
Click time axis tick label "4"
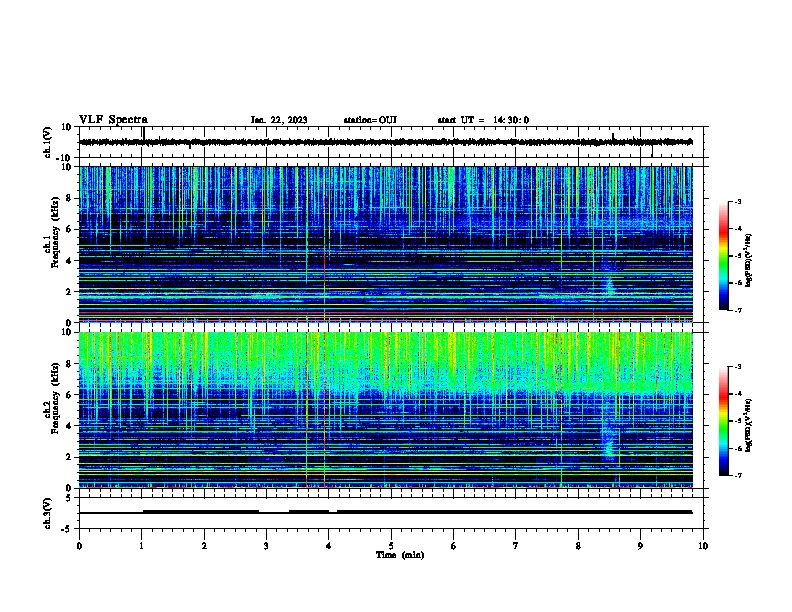coord(329,546)
